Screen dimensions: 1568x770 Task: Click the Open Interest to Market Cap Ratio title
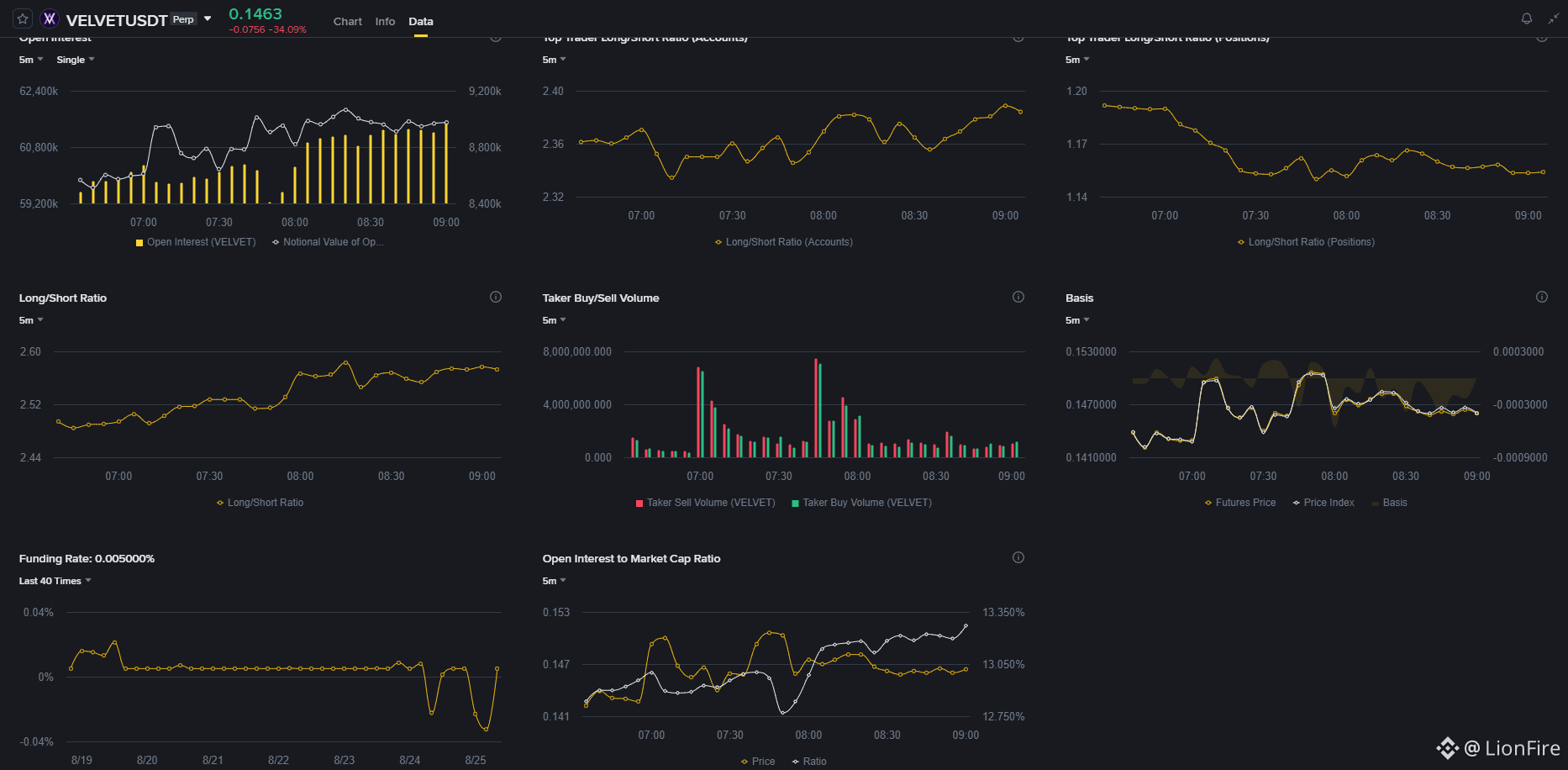pyautogui.click(x=631, y=558)
